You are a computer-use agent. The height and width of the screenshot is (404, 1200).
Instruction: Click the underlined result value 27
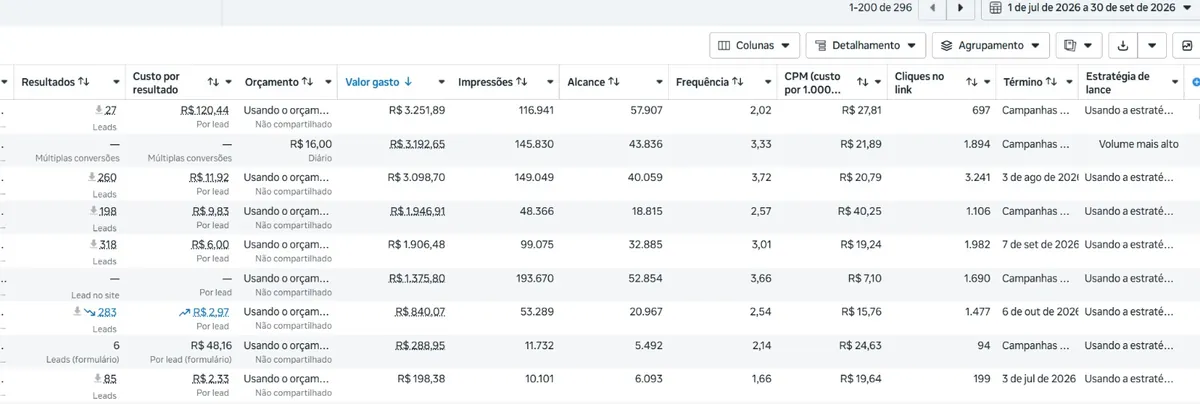point(111,110)
